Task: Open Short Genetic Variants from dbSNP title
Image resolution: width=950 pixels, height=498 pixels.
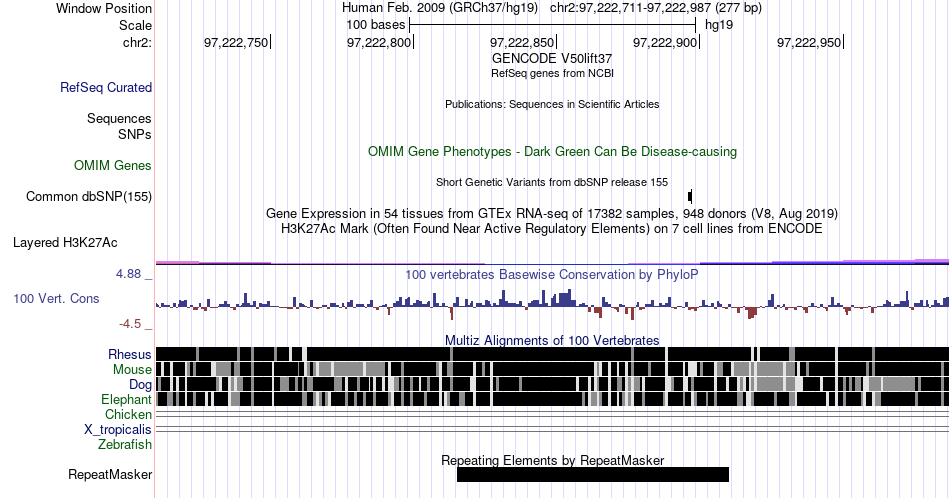Action: point(552,182)
